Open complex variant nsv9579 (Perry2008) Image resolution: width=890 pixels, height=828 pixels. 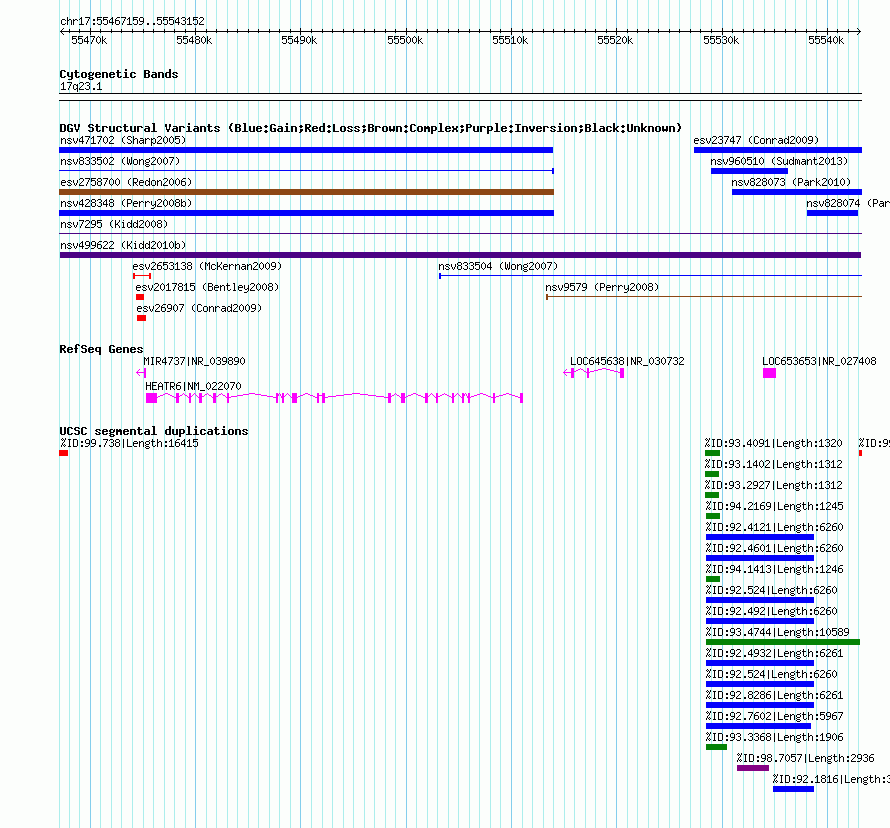tap(704, 297)
